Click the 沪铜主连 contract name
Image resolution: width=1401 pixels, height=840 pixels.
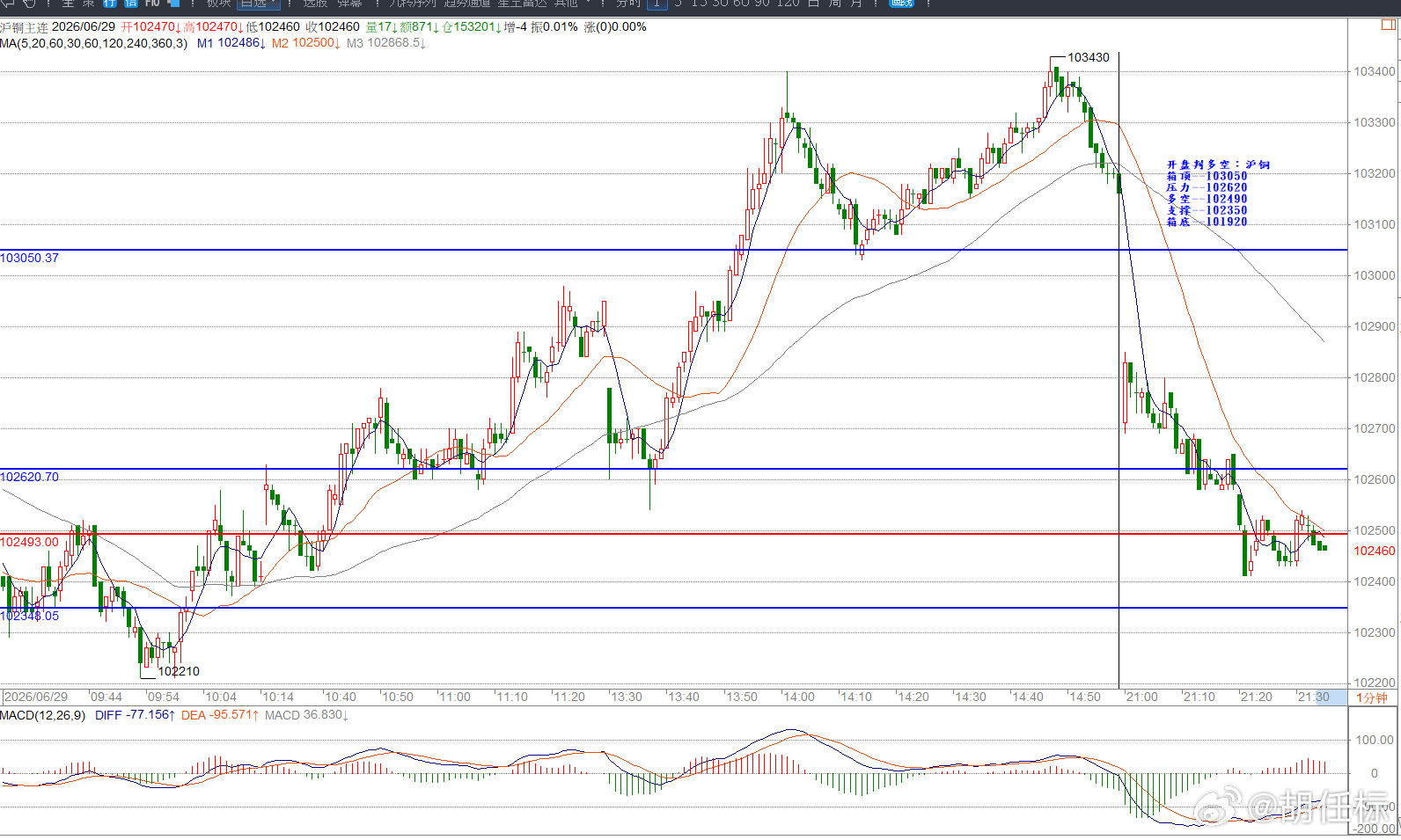tap(24, 27)
